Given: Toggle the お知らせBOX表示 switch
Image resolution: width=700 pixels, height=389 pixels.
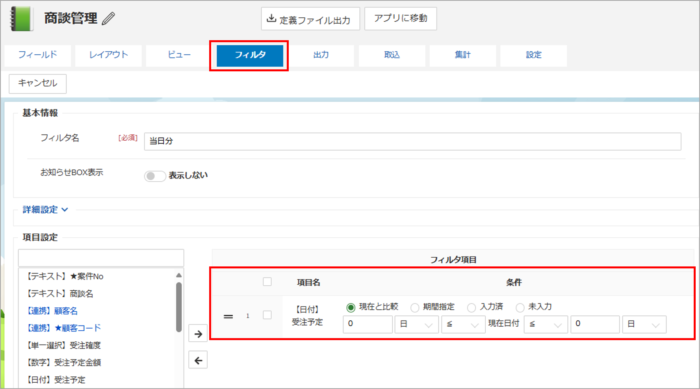Looking at the screenshot, I should pos(154,176).
